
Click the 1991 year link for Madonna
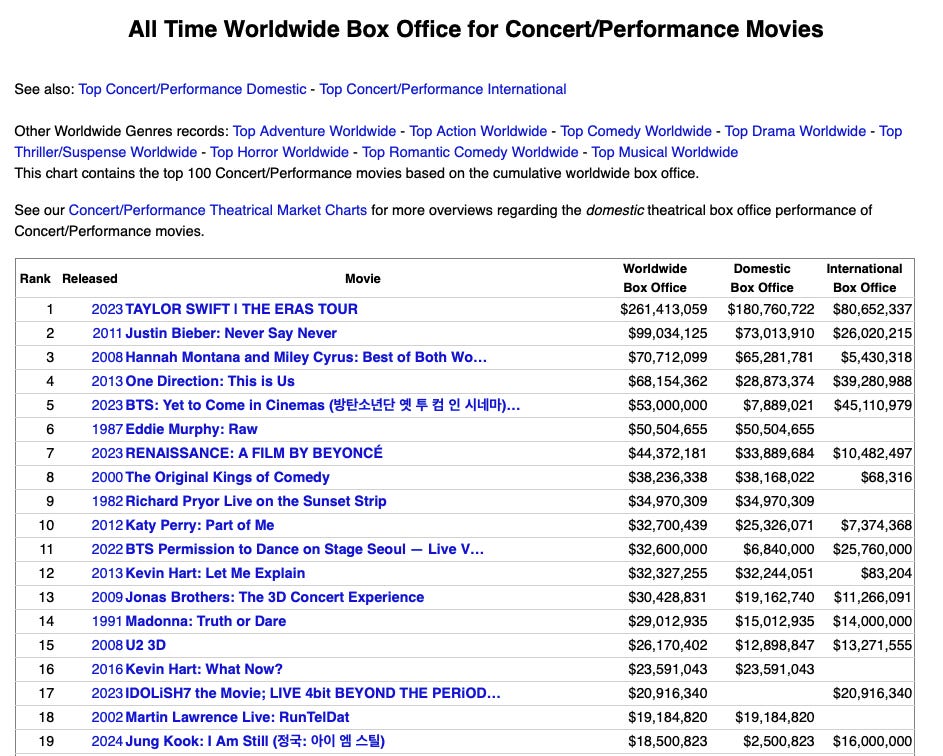[x=107, y=621]
